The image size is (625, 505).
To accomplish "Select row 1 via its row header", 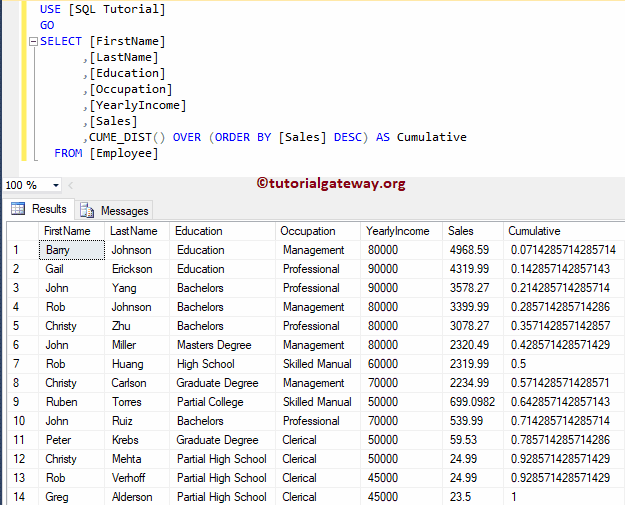I will 20,250.
